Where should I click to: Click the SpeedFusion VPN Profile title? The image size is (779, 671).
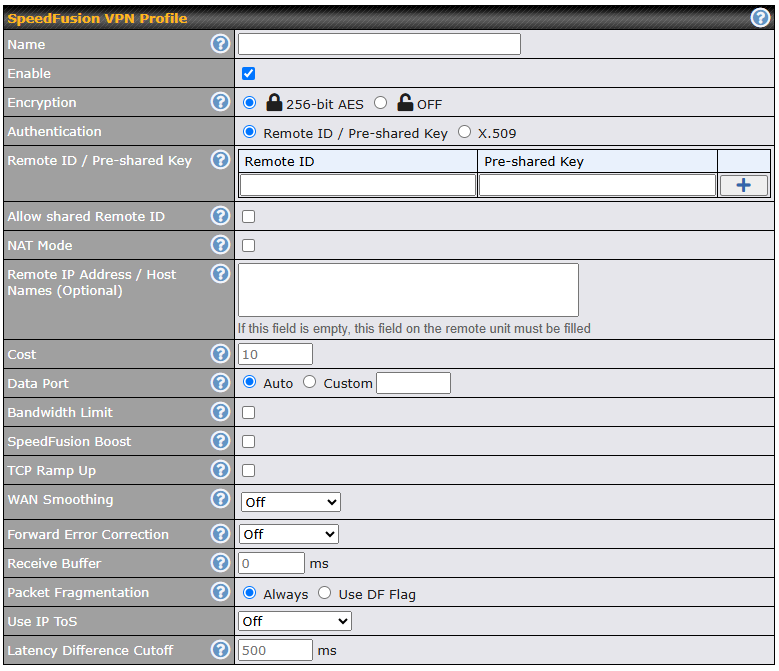pyautogui.click(x=97, y=18)
